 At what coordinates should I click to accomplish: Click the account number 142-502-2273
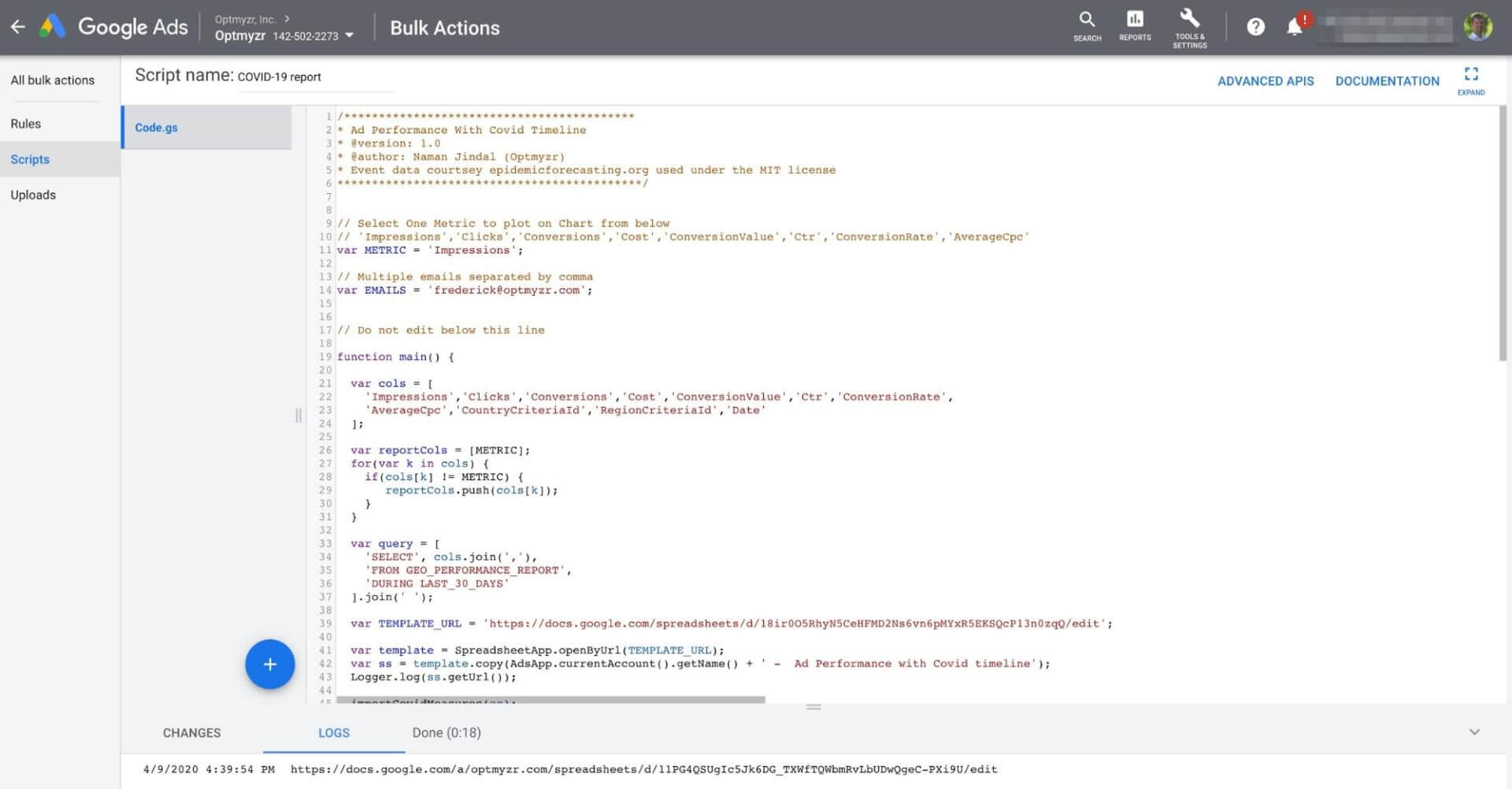pyautogui.click(x=306, y=36)
